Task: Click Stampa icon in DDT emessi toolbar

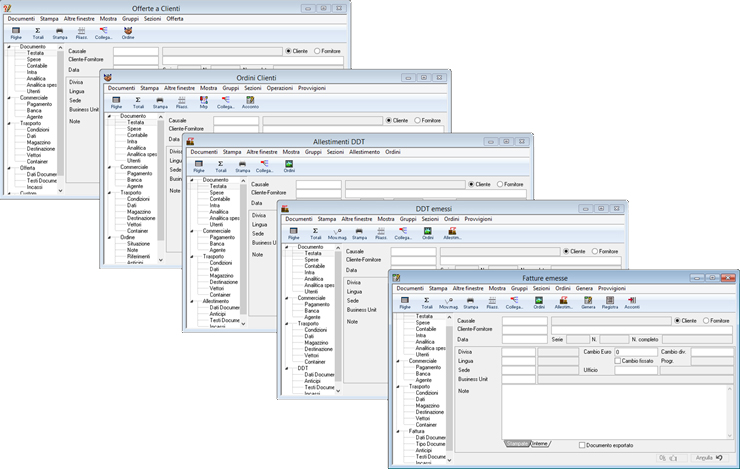Action: click(359, 233)
